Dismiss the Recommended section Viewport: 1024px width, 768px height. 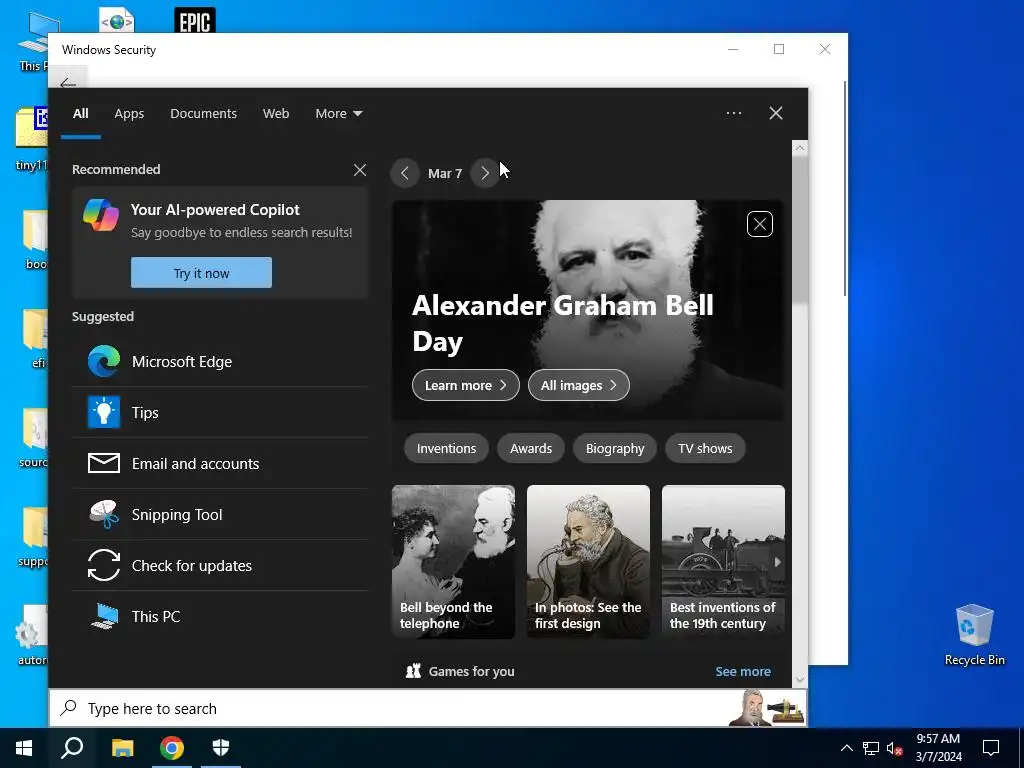click(x=360, y=170)
